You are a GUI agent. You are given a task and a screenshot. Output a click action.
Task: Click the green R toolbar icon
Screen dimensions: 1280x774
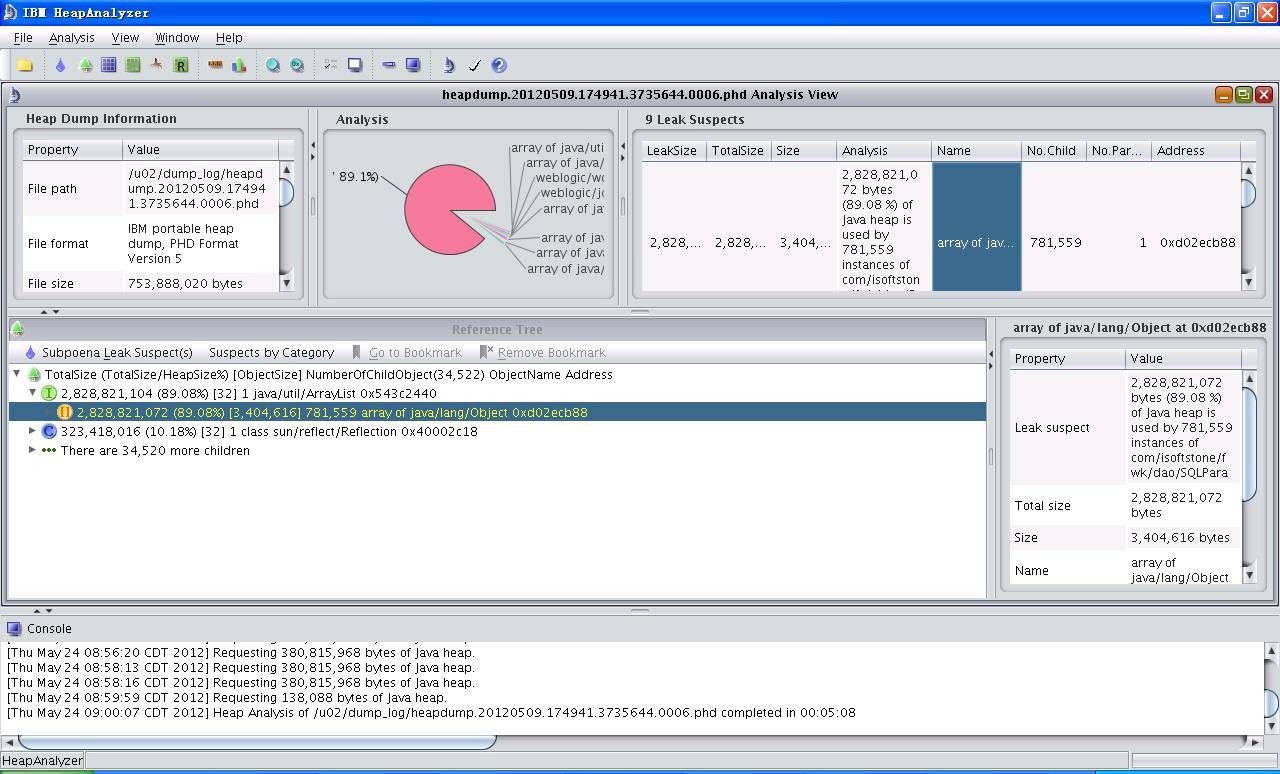(181, 65)
